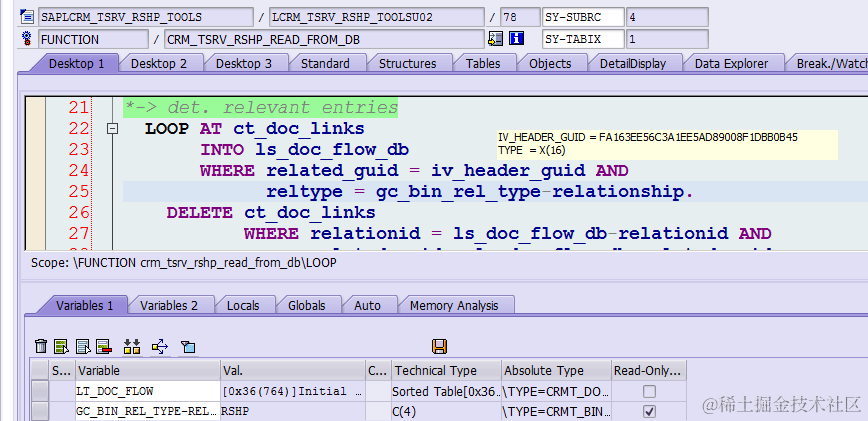The image size is (868, 421).
Task: Click the C(4) technical type cell
Action: [446, 412]
